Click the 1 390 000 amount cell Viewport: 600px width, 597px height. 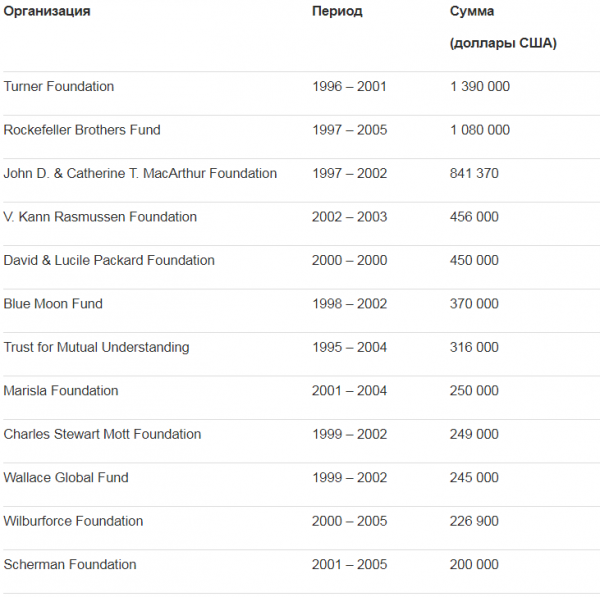pyautogui.click(x=480, y=87)
